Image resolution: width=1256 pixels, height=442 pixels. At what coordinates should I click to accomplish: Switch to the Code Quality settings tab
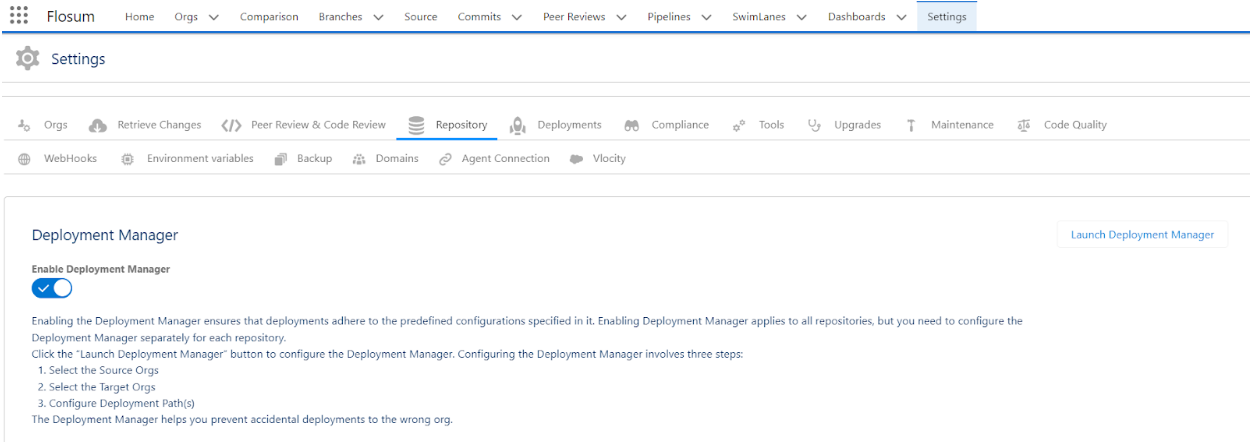1075,125
